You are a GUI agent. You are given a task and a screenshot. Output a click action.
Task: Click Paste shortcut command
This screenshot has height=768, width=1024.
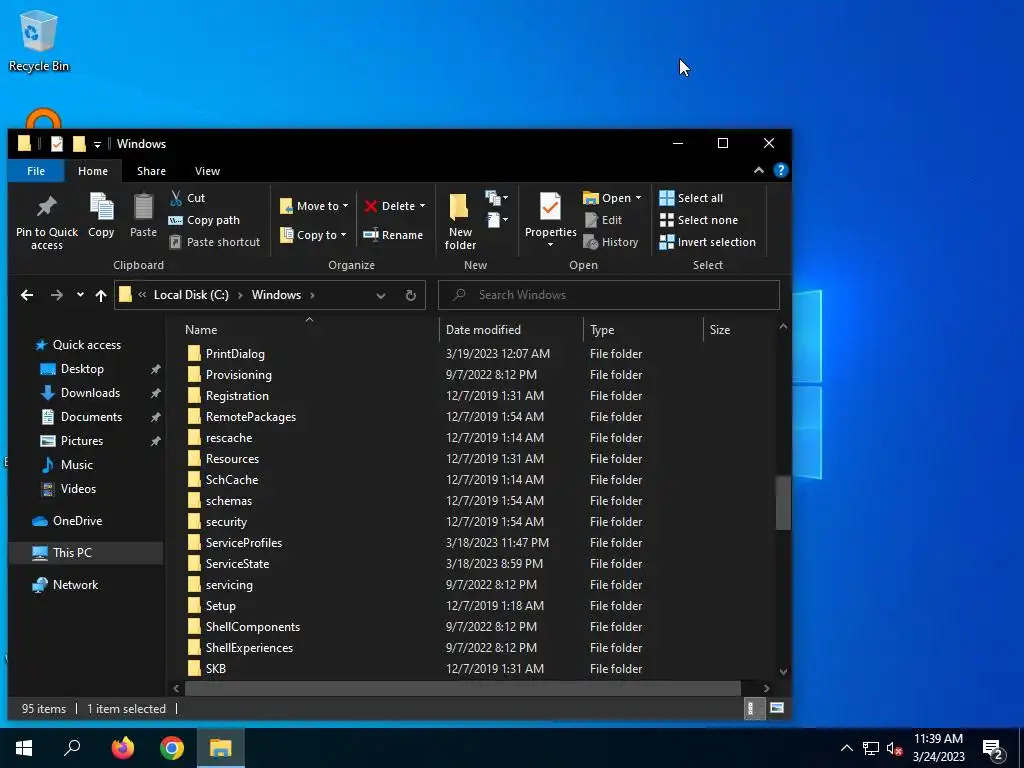[x=215, y=242]
